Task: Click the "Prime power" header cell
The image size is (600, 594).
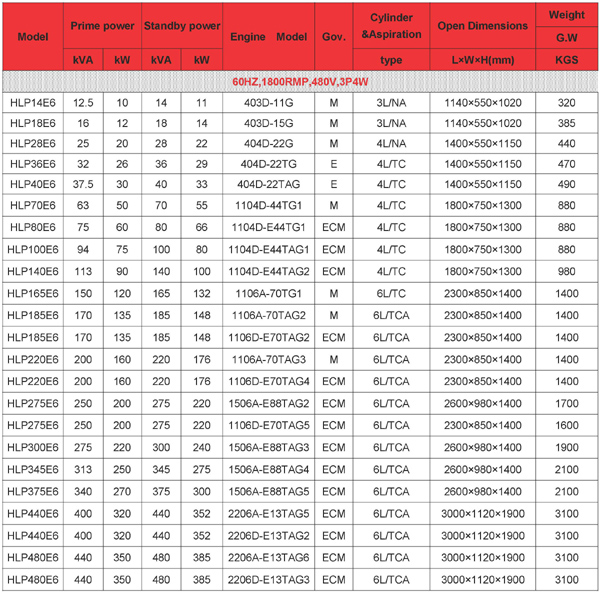Action: tap(102, 26)
